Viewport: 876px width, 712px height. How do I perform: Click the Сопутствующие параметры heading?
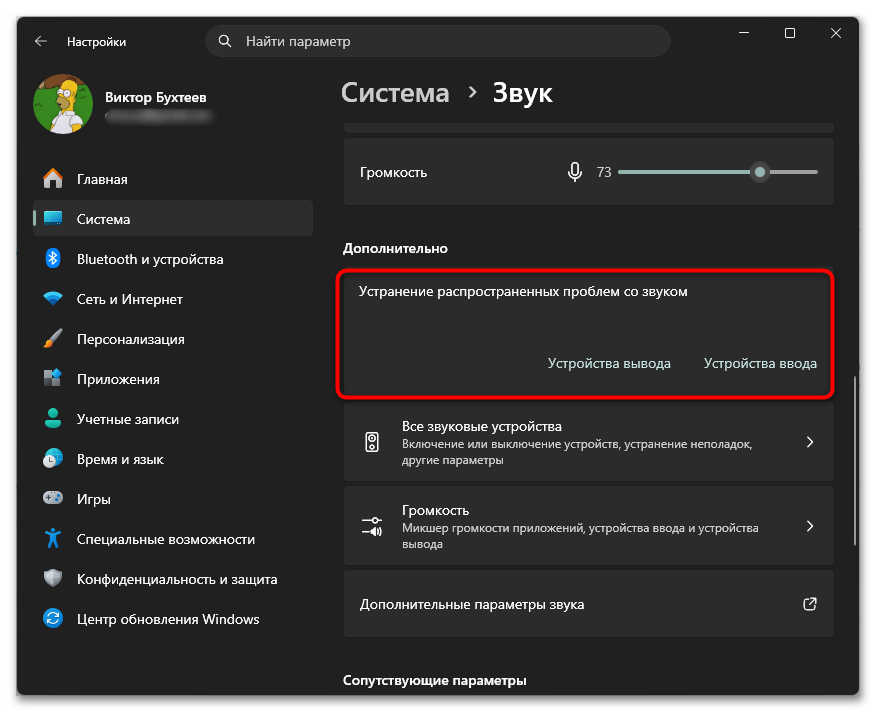[x=435, y=680]
